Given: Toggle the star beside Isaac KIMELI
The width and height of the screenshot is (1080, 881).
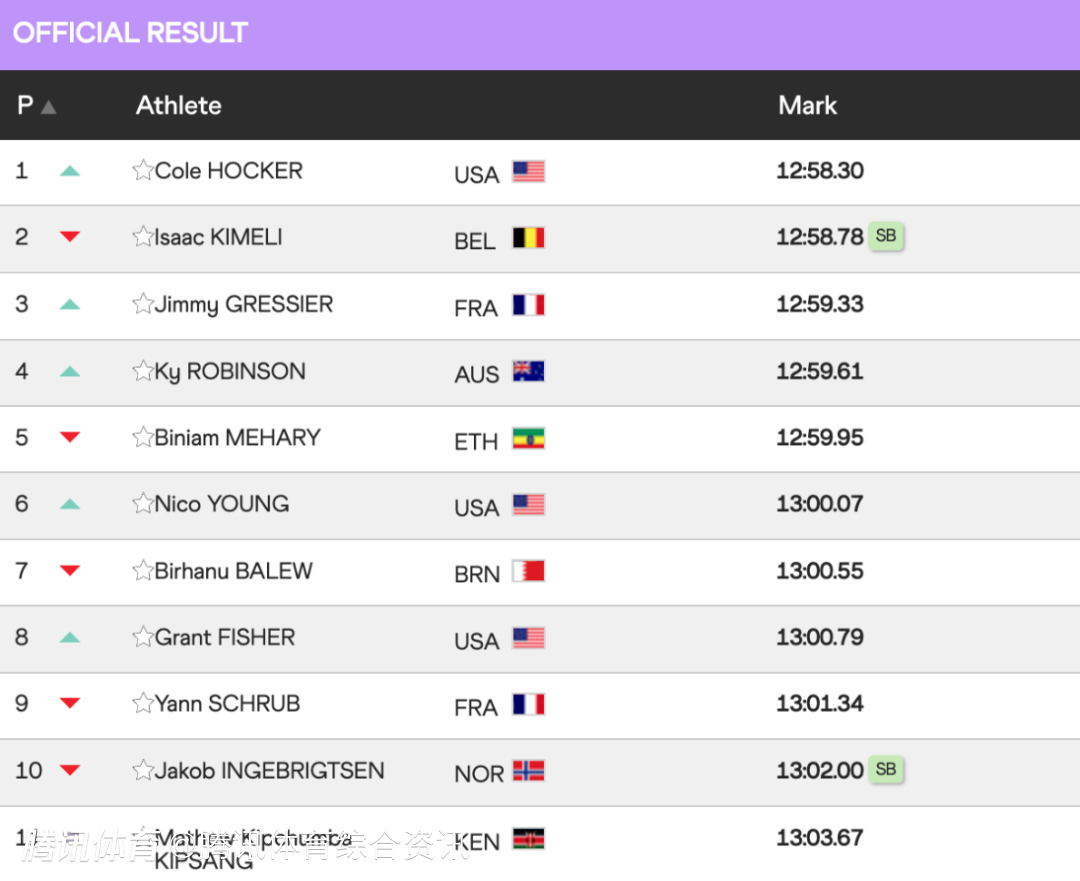Looking at the screenshot, I should click(x=143, y=237).
